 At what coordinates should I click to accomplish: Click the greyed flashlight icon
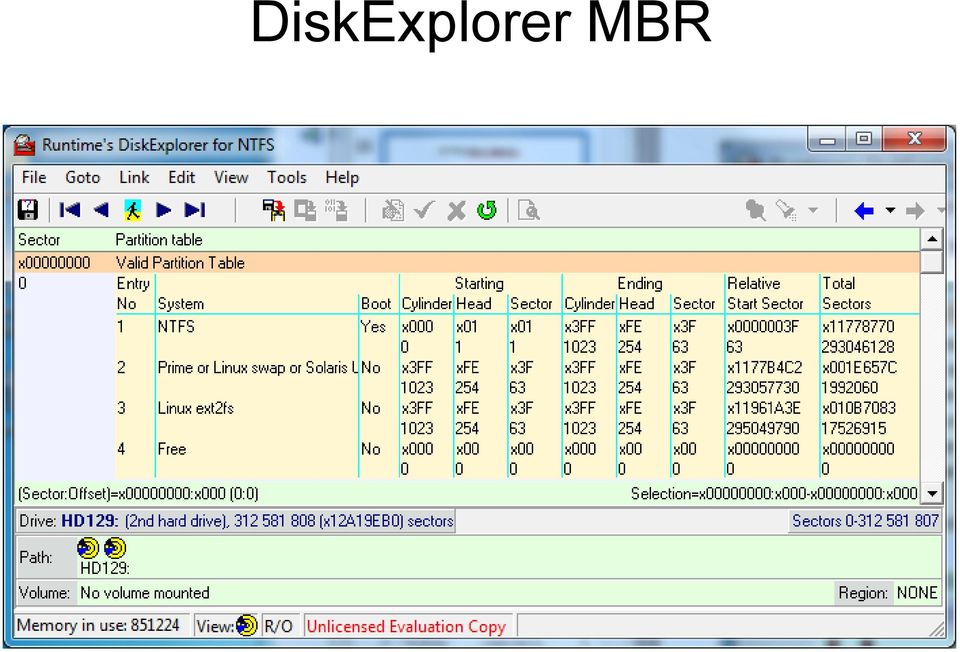point(786,211)
